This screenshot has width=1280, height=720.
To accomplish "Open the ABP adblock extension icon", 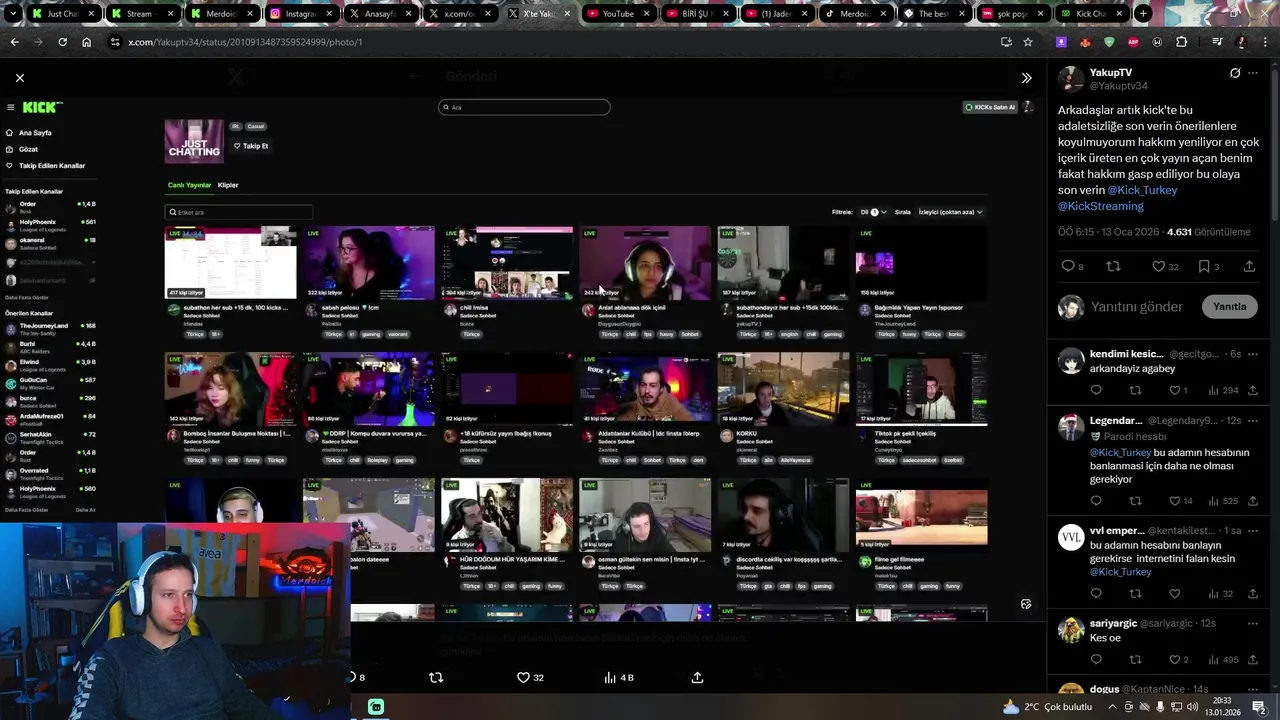I will point(1133,42).
